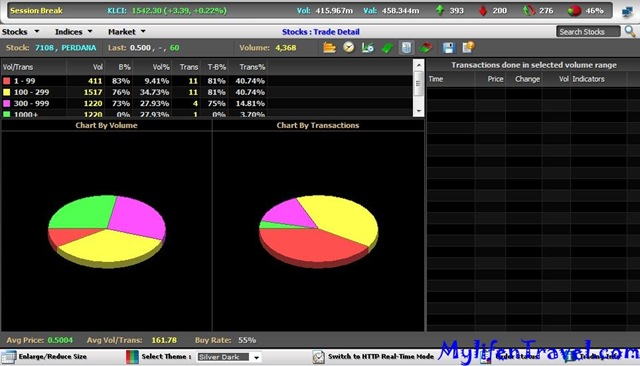Click the chart icon in stock toolbar
Image resolution: width=640 pixels, height=366 pixels.
click(x=367, y=48)
